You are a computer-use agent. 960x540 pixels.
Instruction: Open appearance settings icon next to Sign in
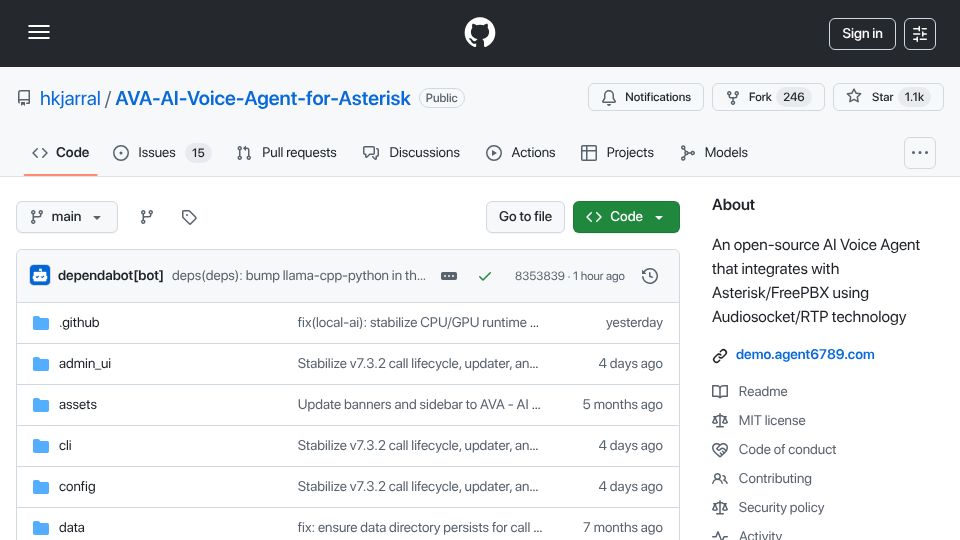click(920, 34)
